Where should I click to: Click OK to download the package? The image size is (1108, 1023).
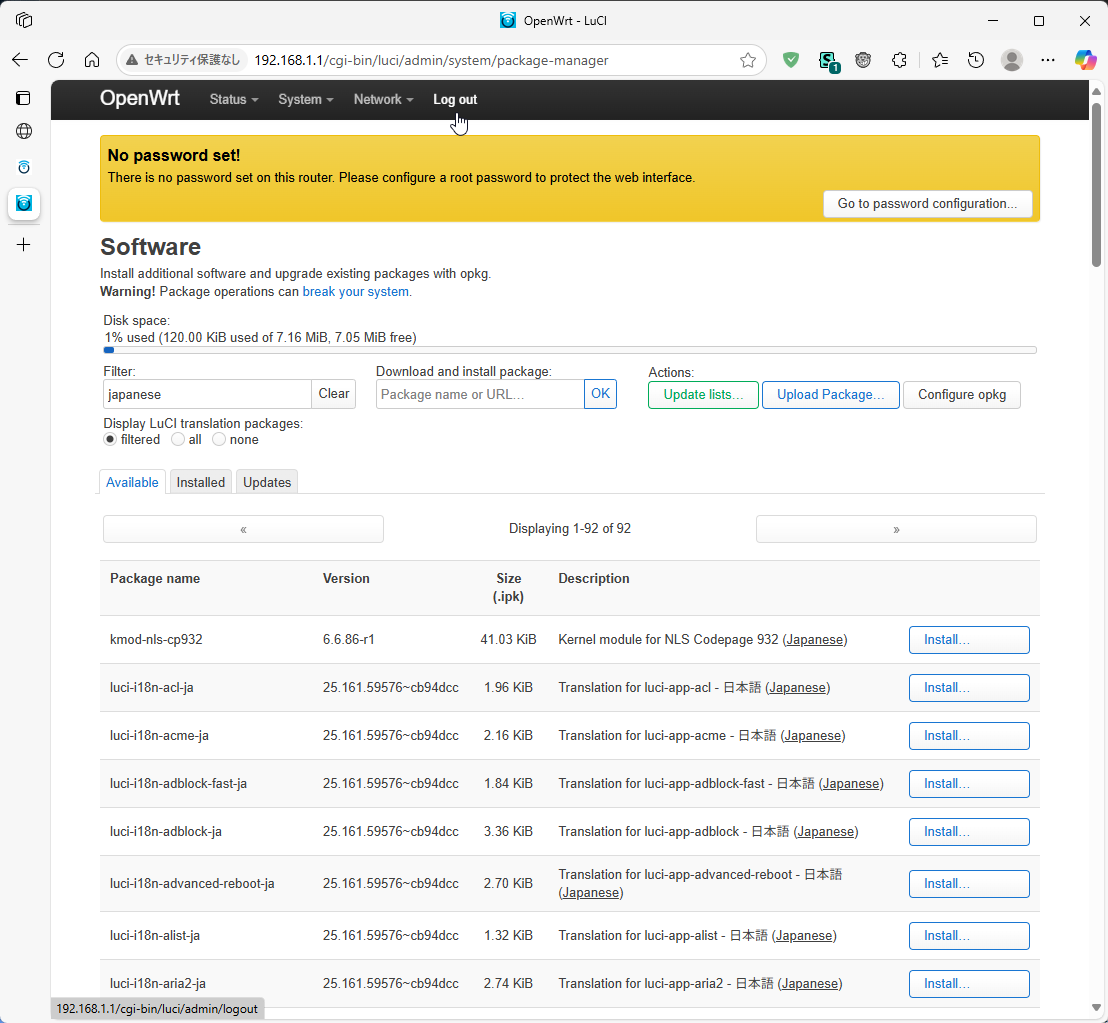pos(600,394)
